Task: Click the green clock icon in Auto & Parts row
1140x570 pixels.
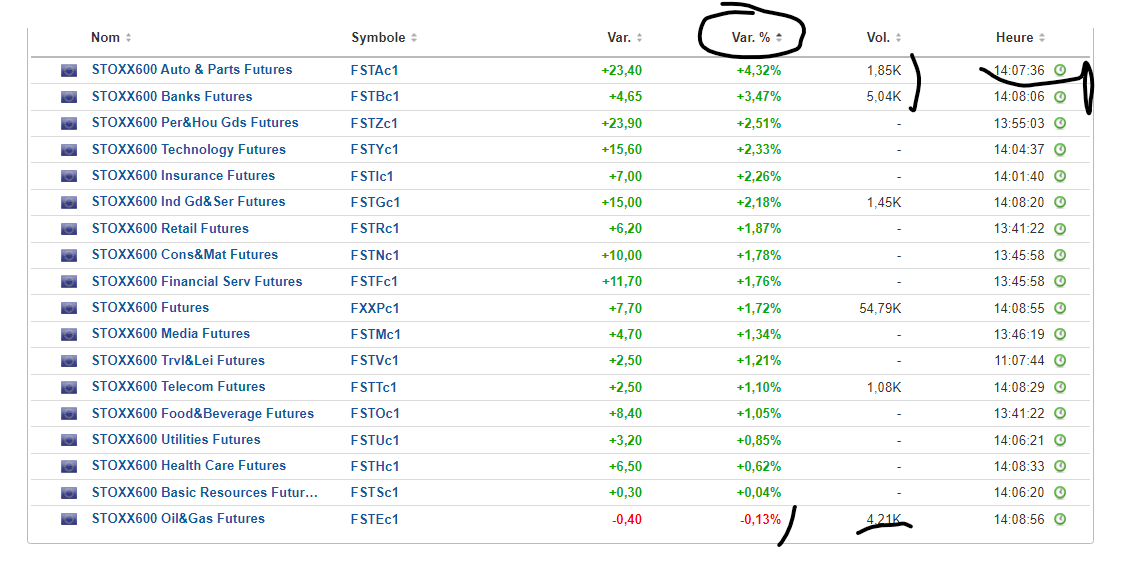Action: tap(1060, 70)
